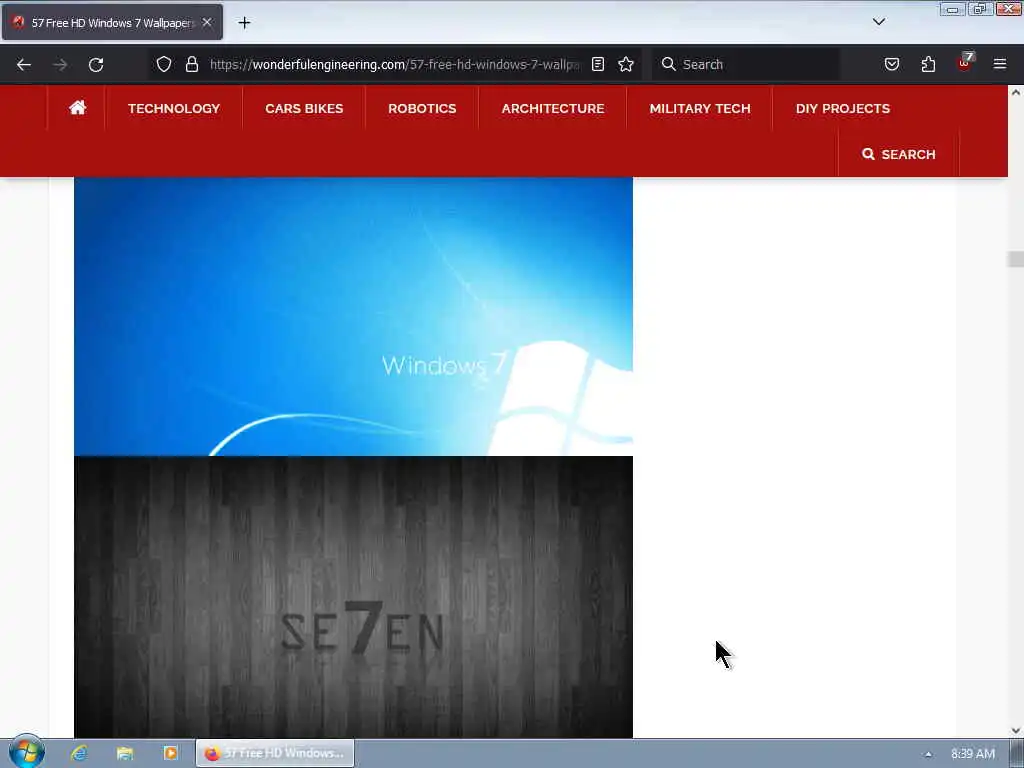Open the CARS BIKES menu item

pyautogui.click(x=304, y=108)
